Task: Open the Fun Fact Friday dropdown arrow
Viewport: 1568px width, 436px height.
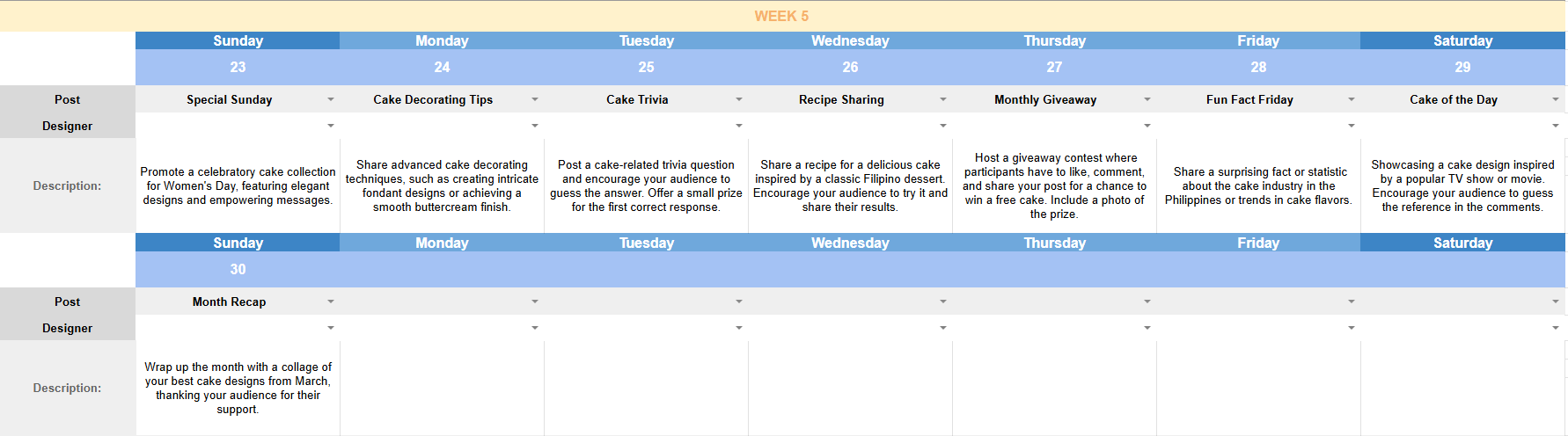Action: (1352, 99)
